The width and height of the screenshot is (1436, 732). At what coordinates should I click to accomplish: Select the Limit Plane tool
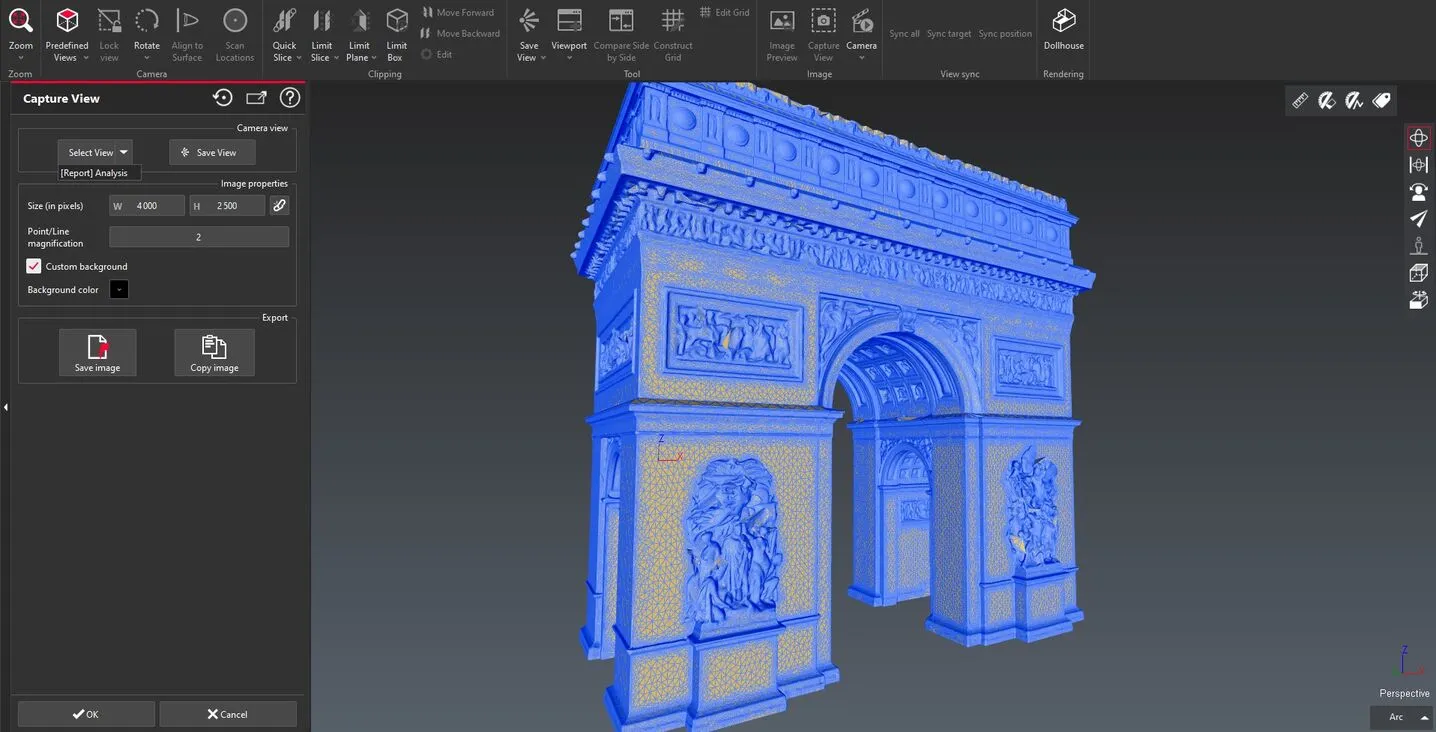[x=359, y=21]
